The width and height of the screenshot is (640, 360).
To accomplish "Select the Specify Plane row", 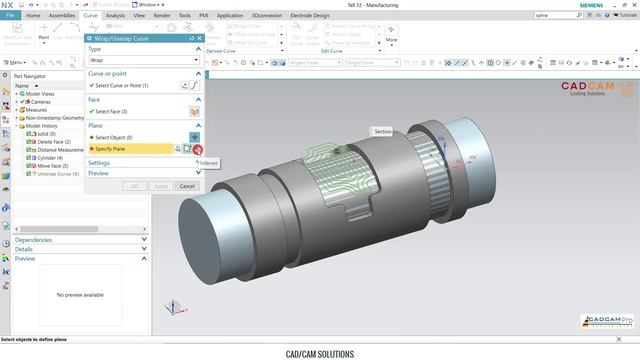I will click(131, 149).
